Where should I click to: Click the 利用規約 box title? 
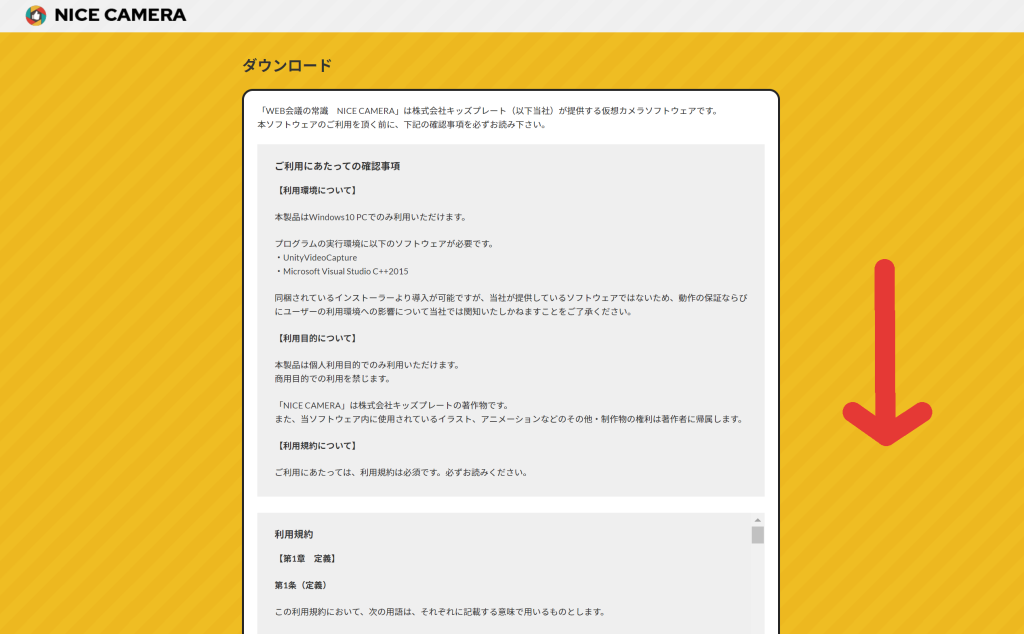coord(294,534)
